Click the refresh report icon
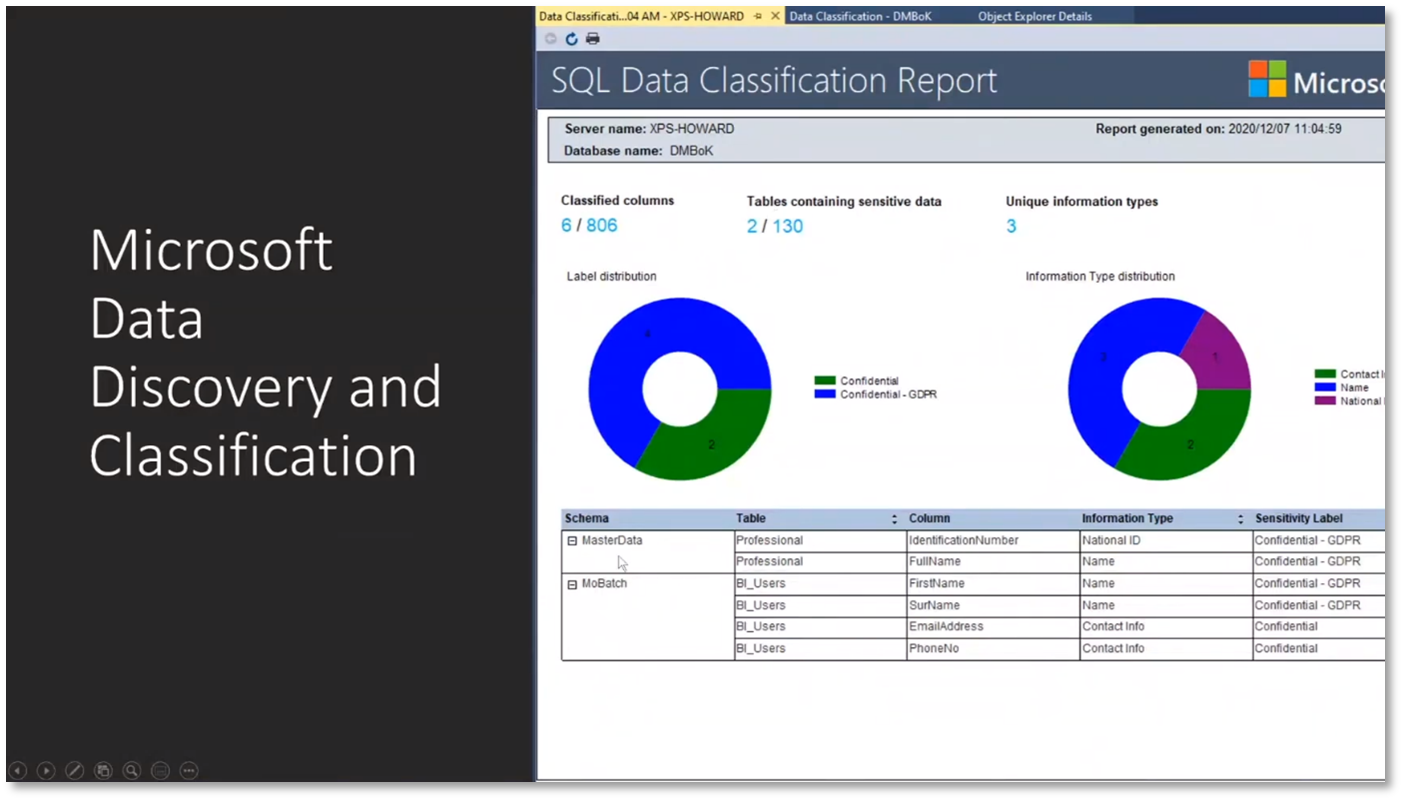Image resolution: width=1404 pixels, height=801 pixels. [572, 39]
